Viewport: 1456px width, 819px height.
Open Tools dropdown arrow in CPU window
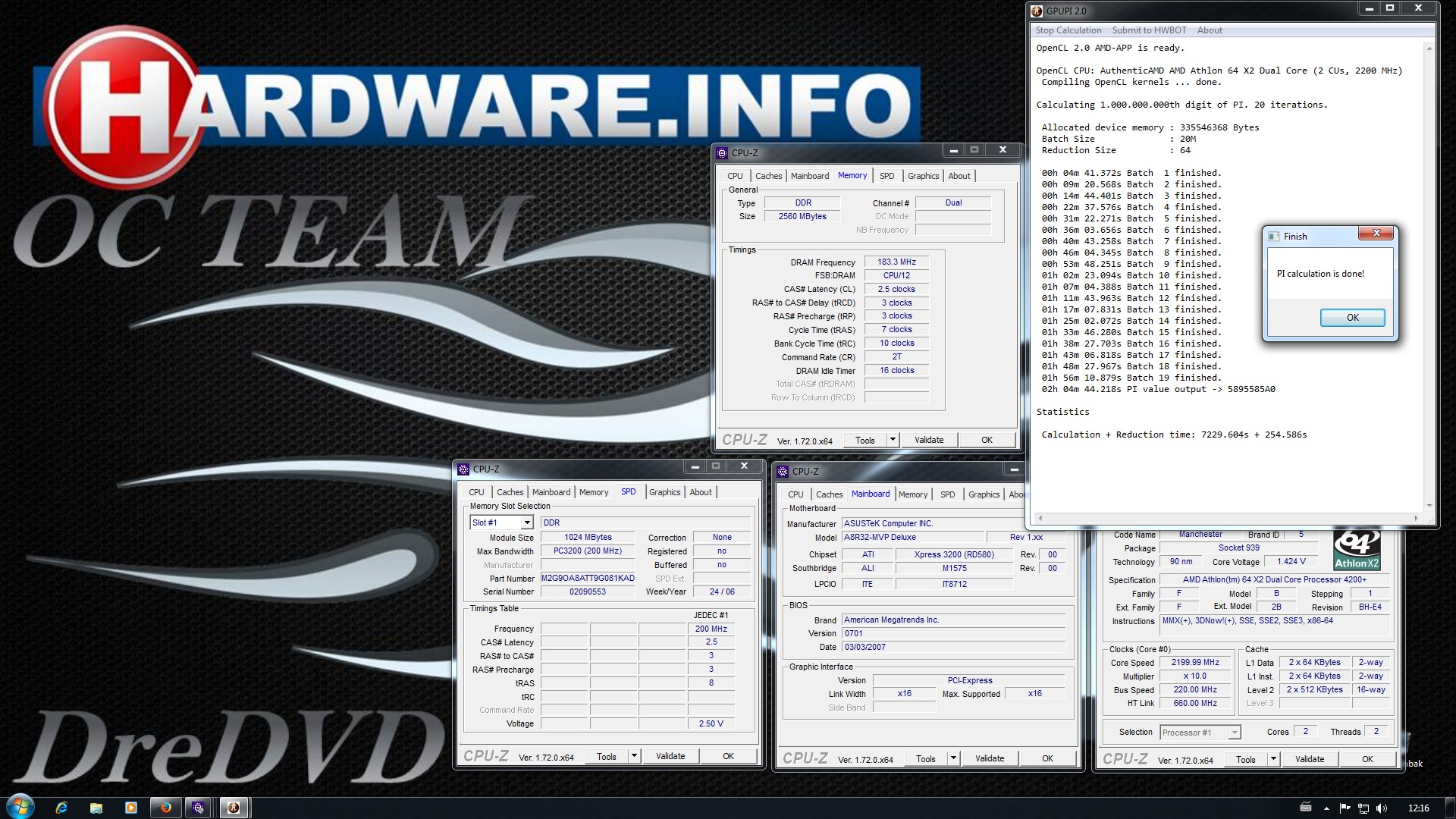point(1273,759)
